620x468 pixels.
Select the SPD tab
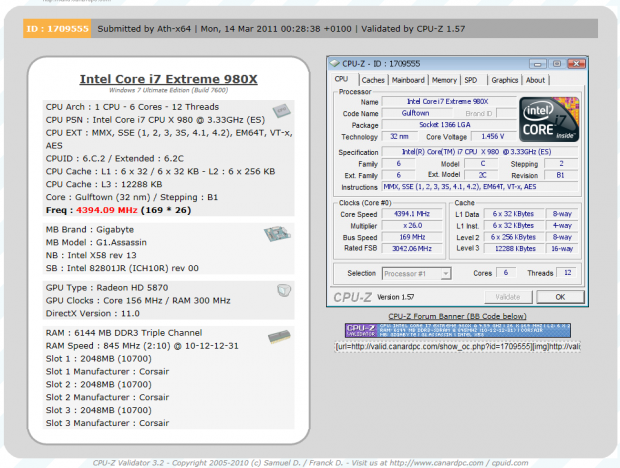point(471,80)
